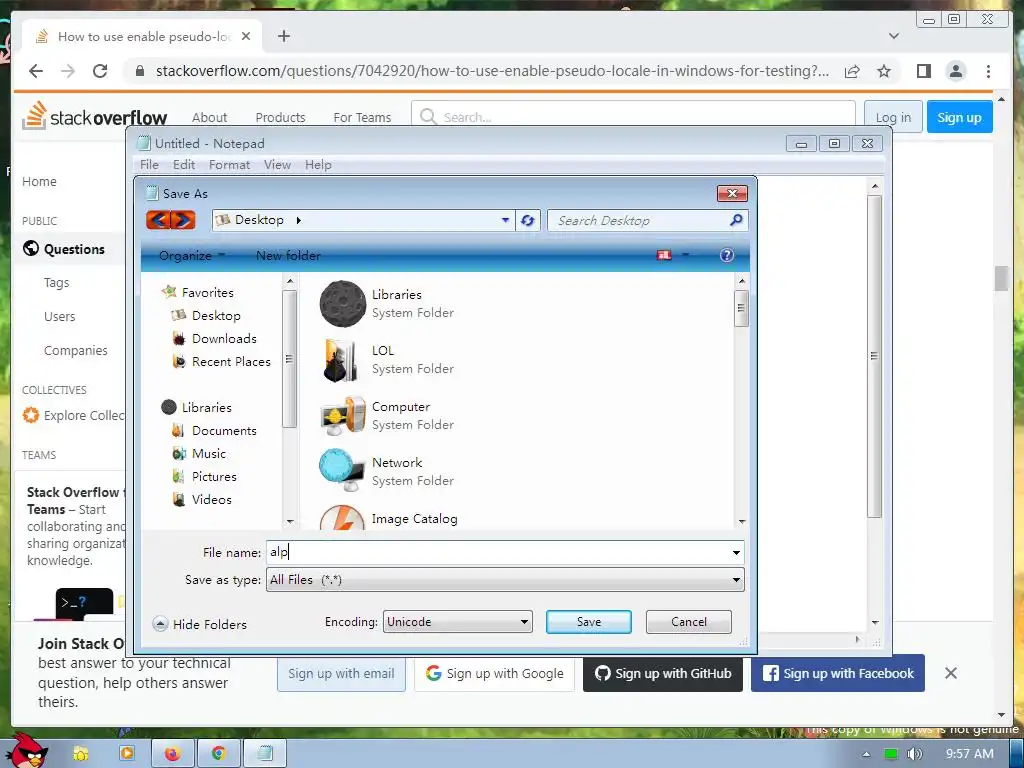Select Downloads in Favorites
Viewport: 1024px width, 768px height.
click(215, 338)
